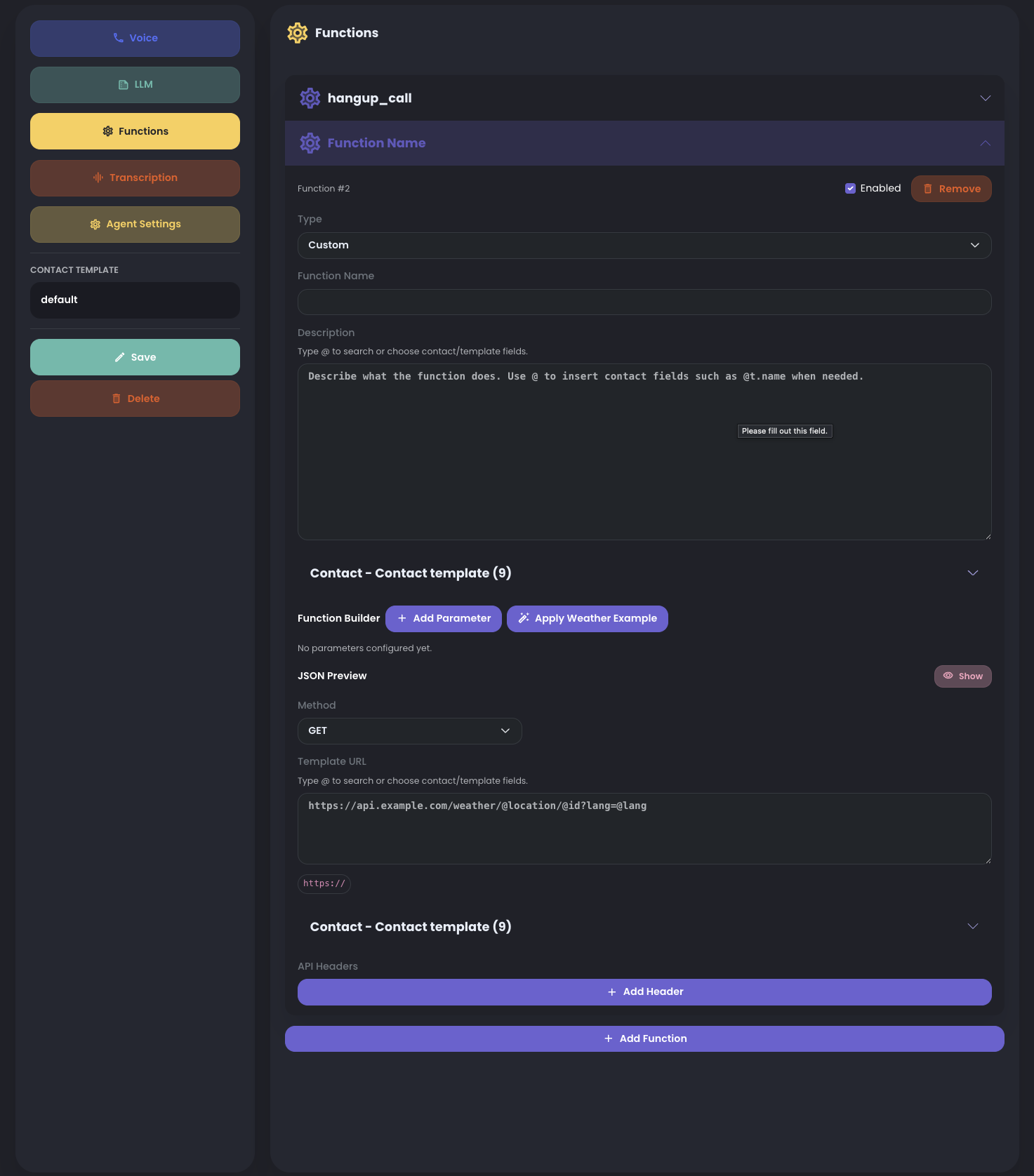
Task: Collapse the Function Name section with its chevron
Action: pos(986,143)
